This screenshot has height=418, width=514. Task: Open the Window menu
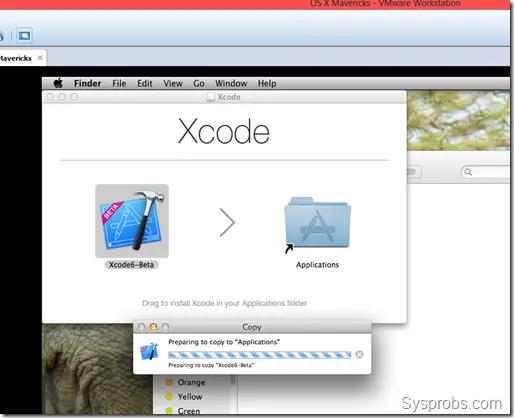231,83
